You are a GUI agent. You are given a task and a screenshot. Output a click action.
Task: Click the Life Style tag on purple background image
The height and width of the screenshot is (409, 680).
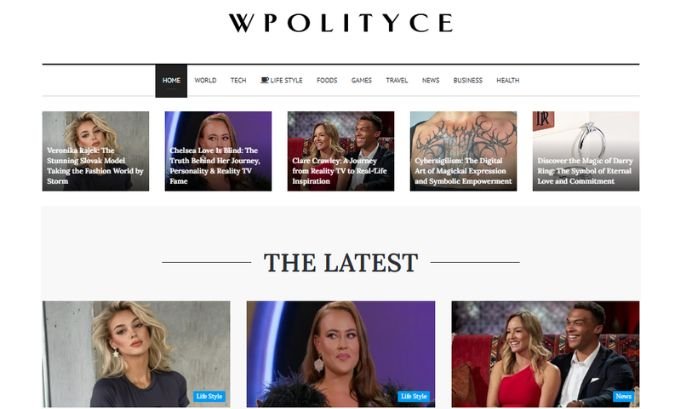[x=414, y=396]
